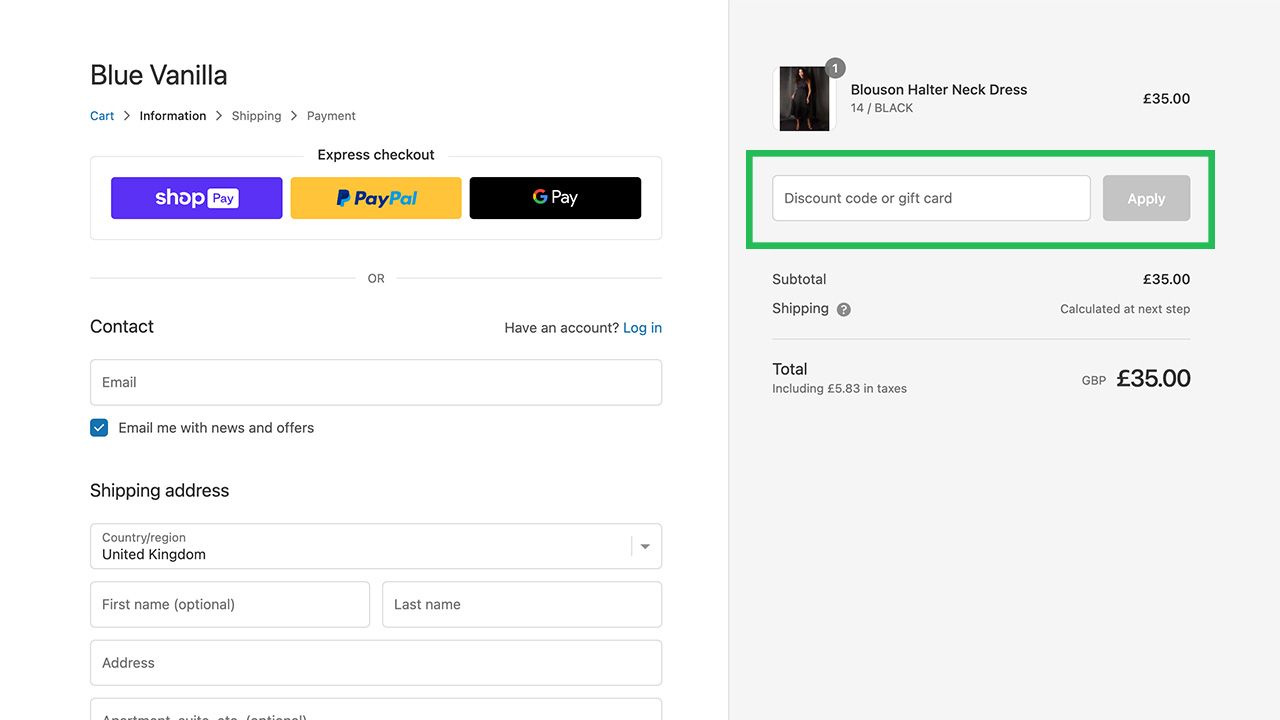Image resolution: width=1280 pixels, height=720 pixels.
Task: Click the shipping help question mark icon
Action: pos(844,310)
